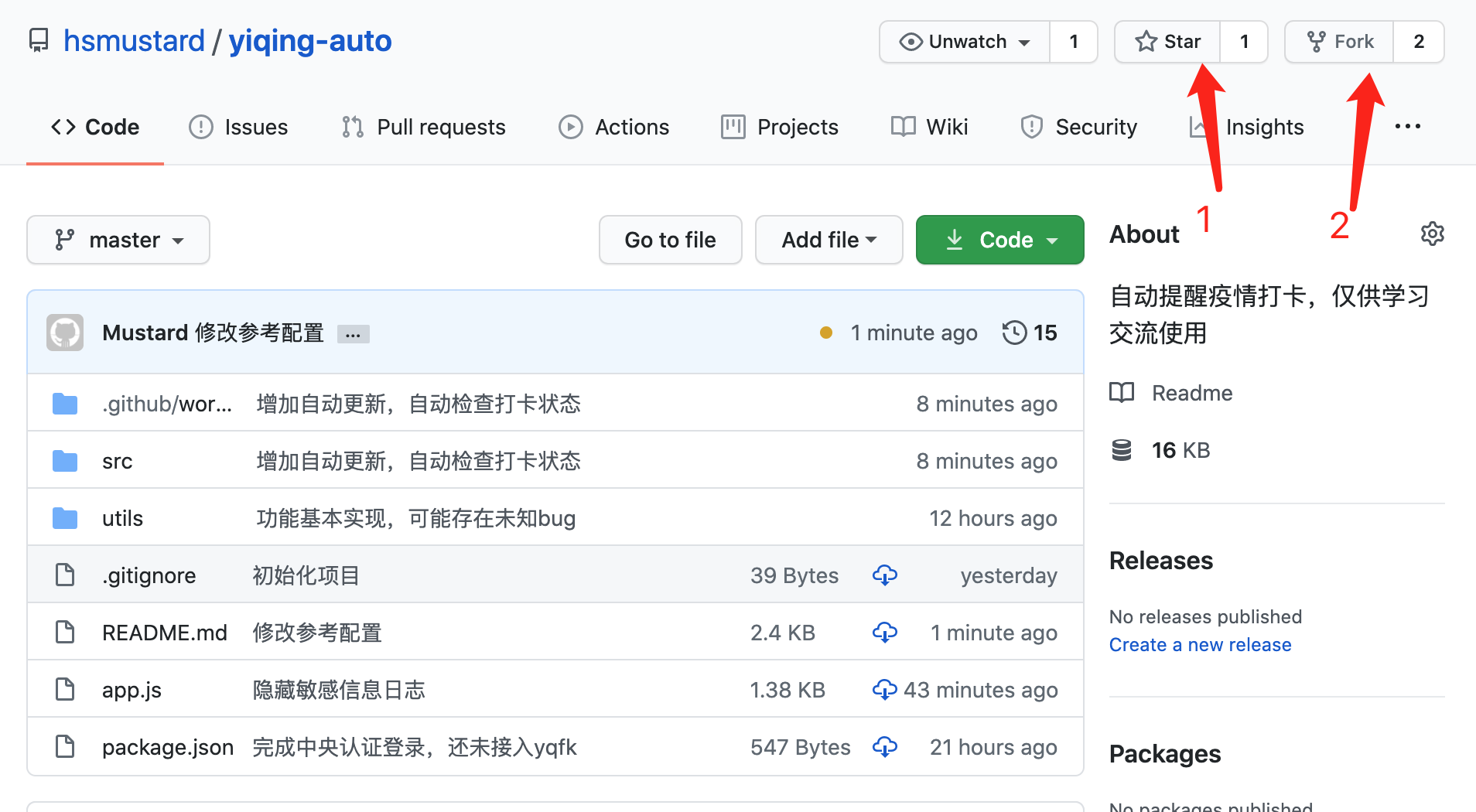This screenshot has height=812, width=1476.
Task: Expand the Add file dropdown
Action: [x=829, y=240]
